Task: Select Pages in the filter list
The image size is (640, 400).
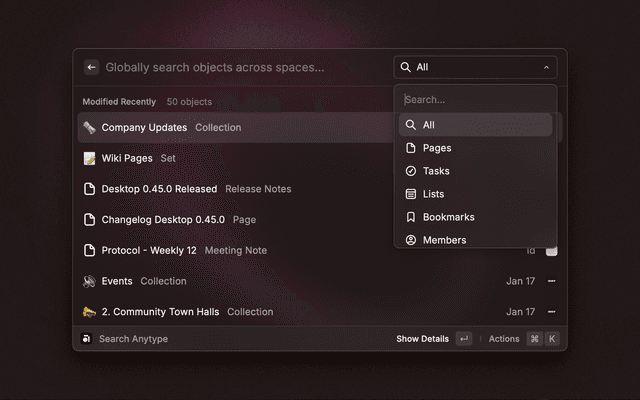Action: 437,148
